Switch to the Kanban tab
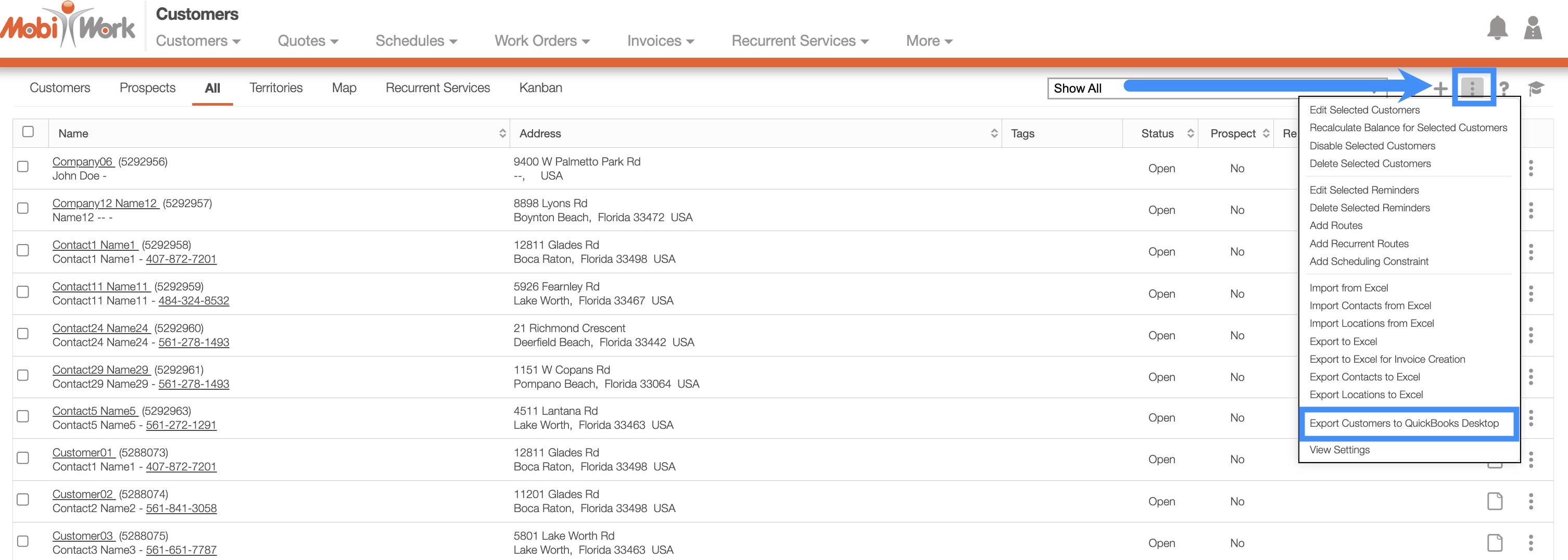 pos(540,87)
